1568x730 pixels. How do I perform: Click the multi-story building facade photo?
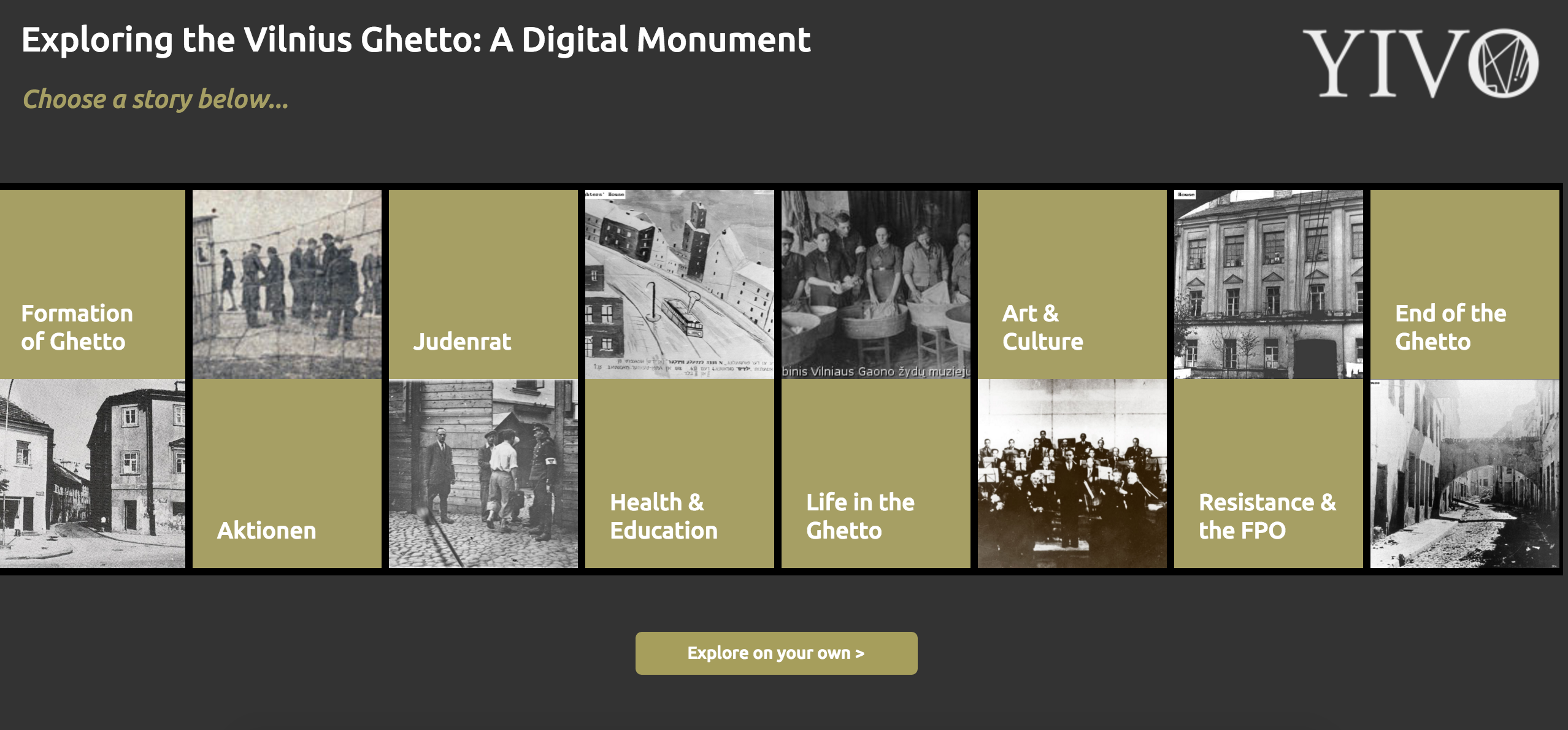tap(1268, 285)
